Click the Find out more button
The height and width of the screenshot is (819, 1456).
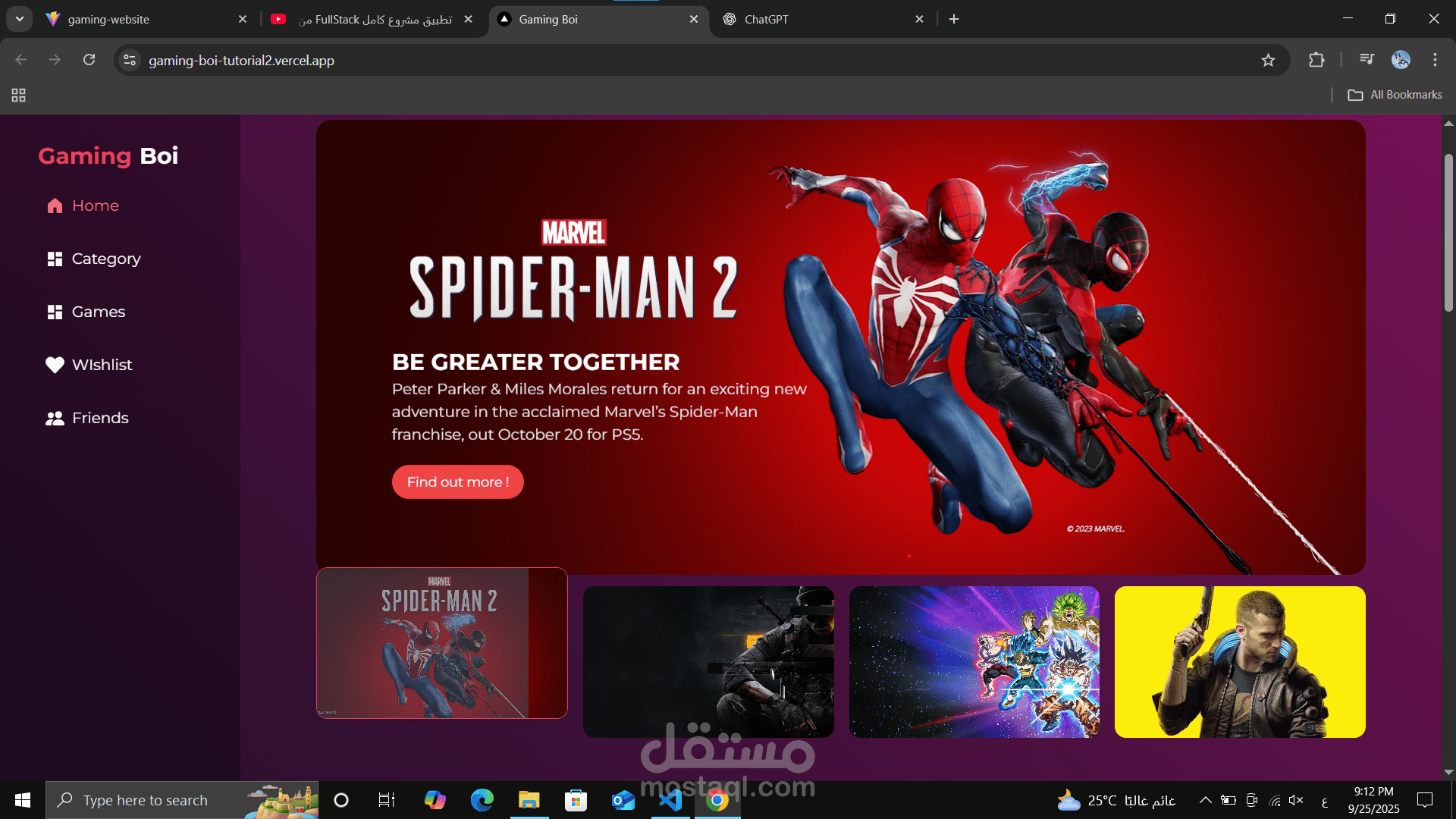[457, 482]
